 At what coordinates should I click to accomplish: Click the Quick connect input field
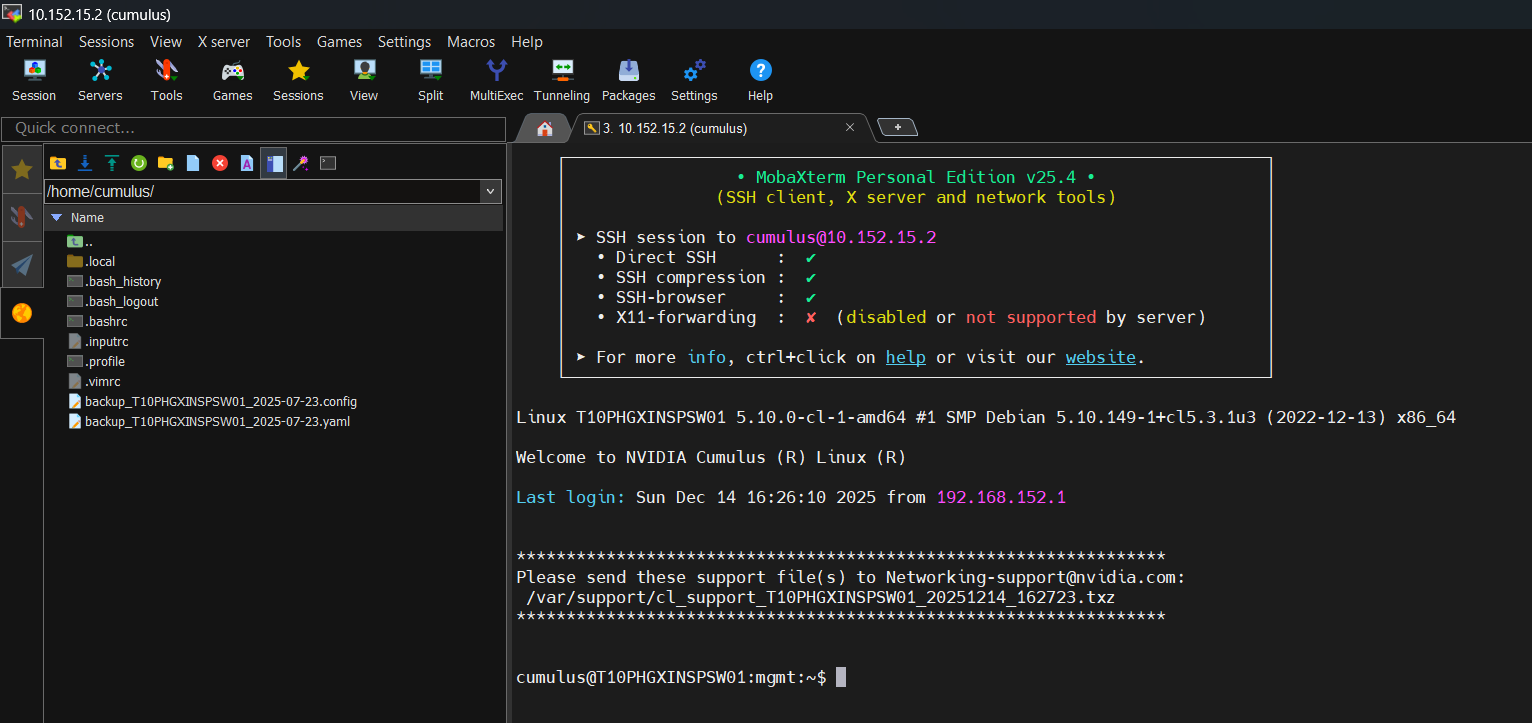(254, 129)
